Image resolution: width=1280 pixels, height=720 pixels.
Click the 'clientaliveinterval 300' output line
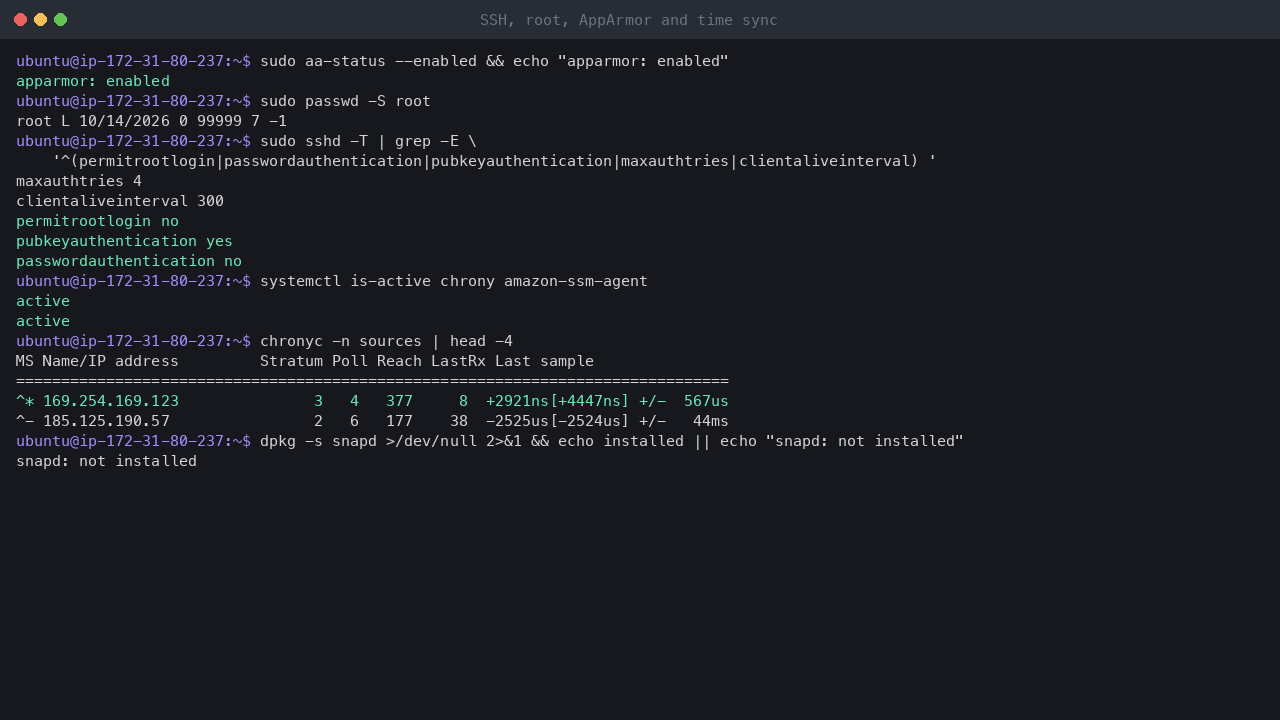120,201
